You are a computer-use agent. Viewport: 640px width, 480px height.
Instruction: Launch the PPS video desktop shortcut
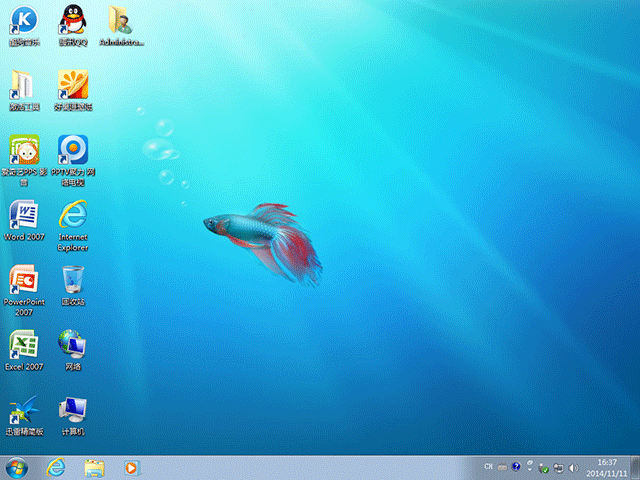tap(23, 150)
